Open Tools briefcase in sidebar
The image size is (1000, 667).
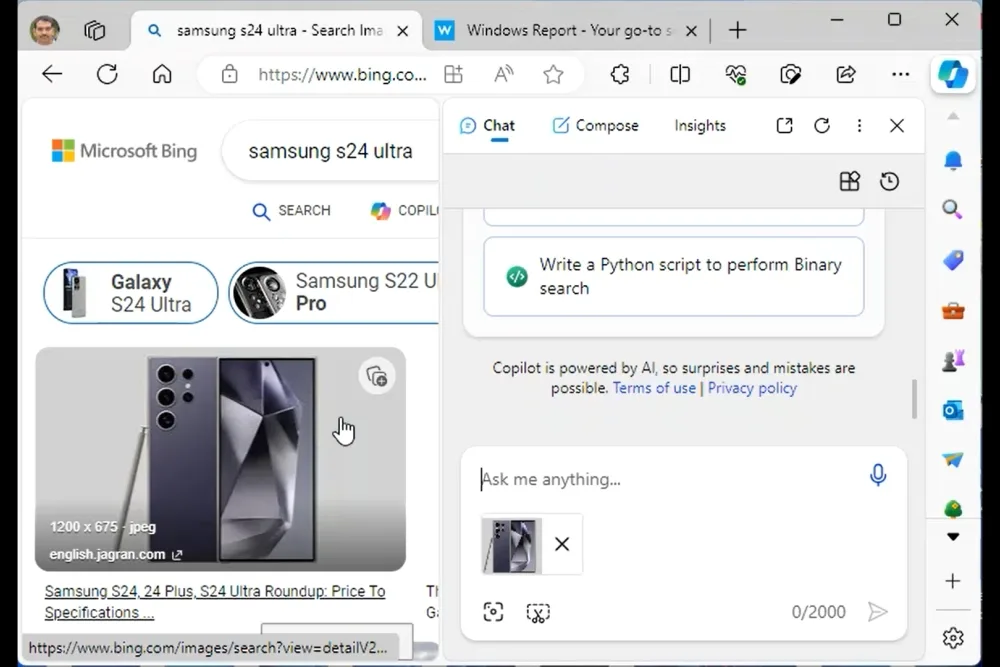(x=953, y=311)
